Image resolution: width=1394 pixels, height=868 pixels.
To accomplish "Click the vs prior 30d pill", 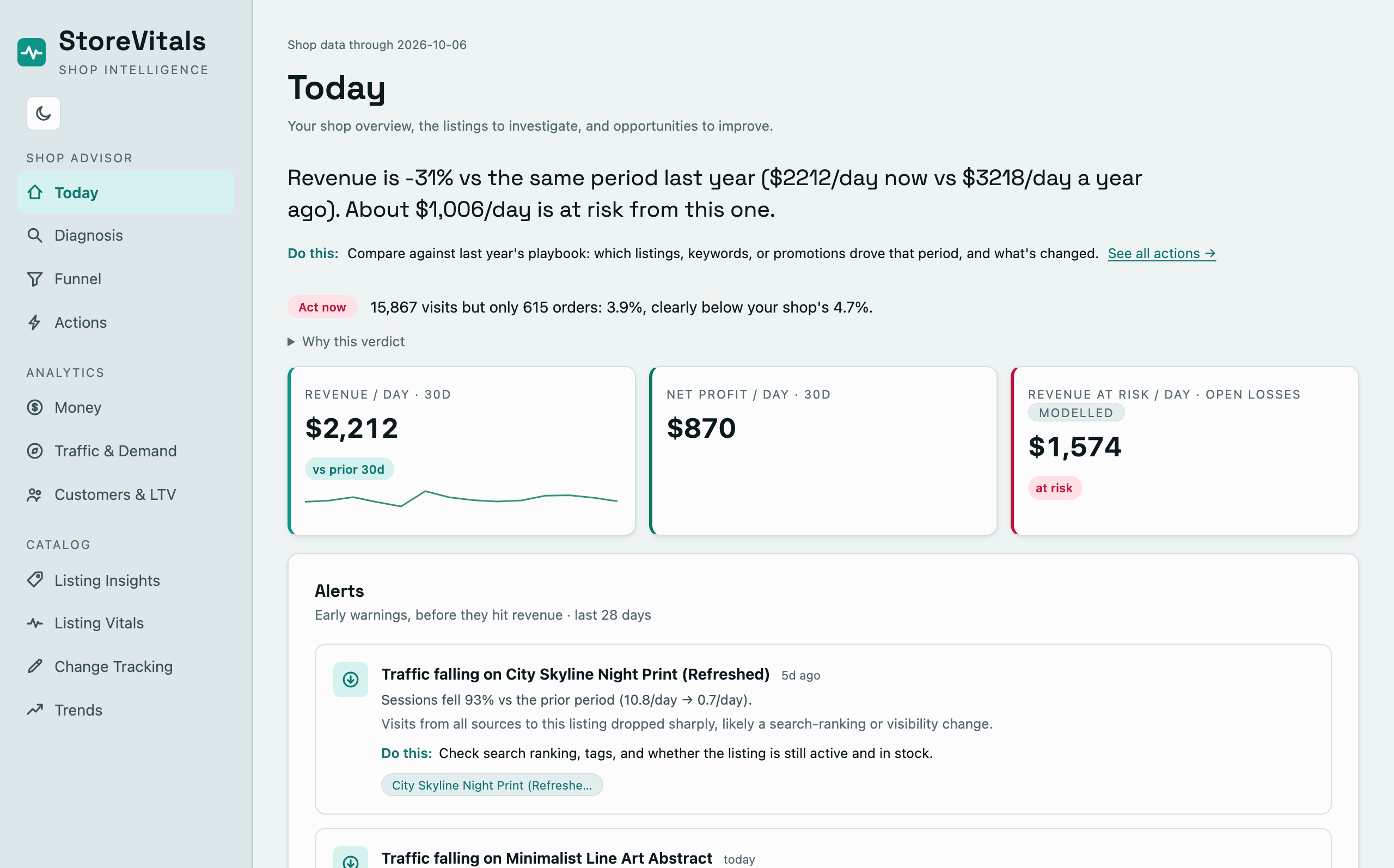I will [x=349, y=469].
